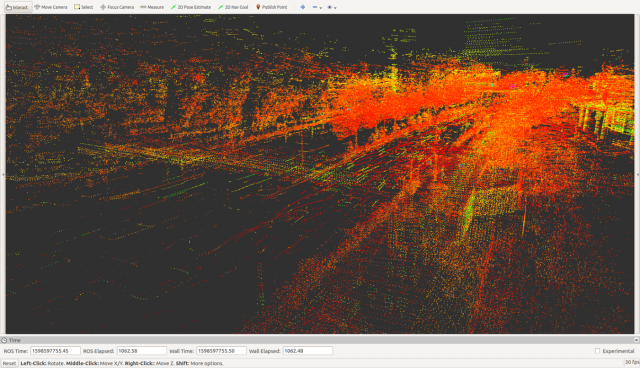This screenshot has width=640, height=368.
Task: Open the toolbar options eye dropdown
Action: (332, 7)
